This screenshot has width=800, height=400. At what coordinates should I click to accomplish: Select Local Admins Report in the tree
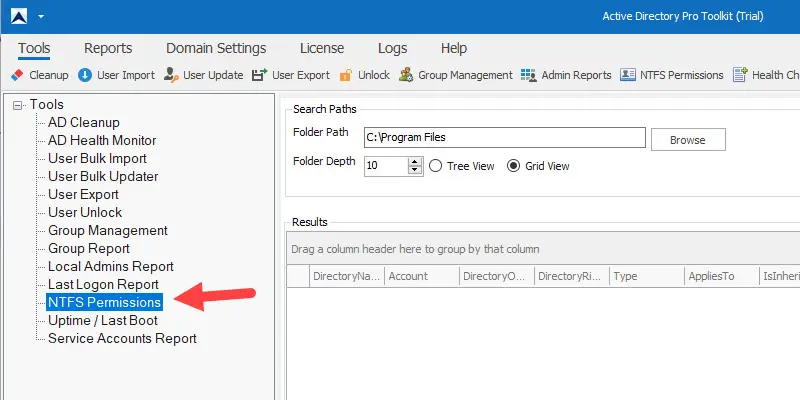click(111, 266)
